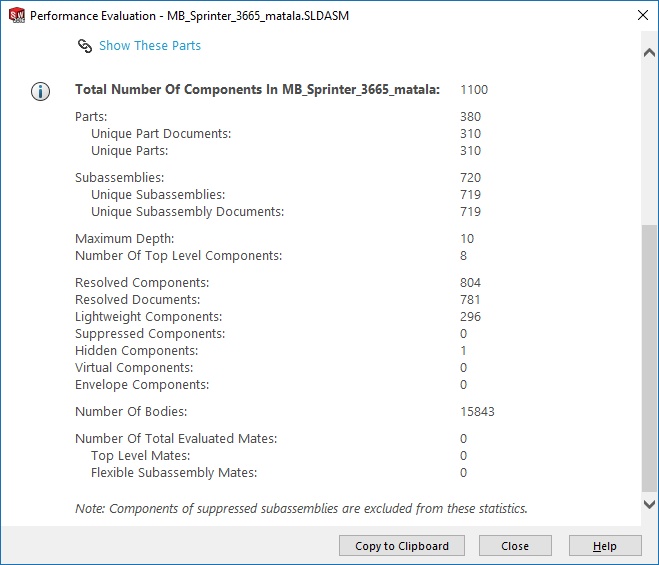
Task: Click Number Of Top Level Components label
Action: coord(179,256)
